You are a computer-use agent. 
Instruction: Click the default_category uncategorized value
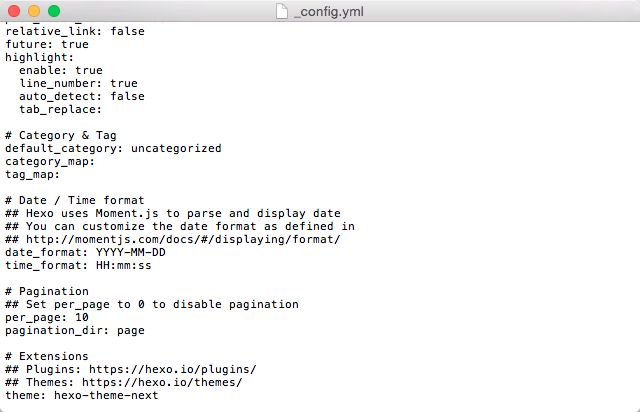pyautogui.click(x=176, y=148)
